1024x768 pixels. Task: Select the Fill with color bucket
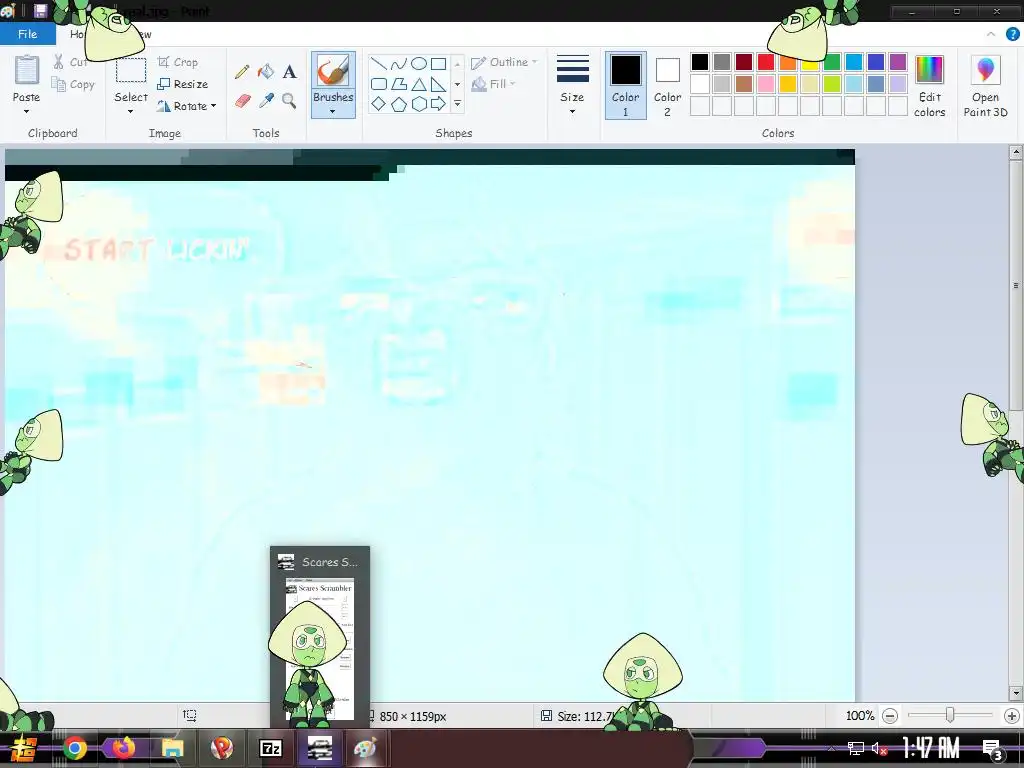click(x=266, y=71)
